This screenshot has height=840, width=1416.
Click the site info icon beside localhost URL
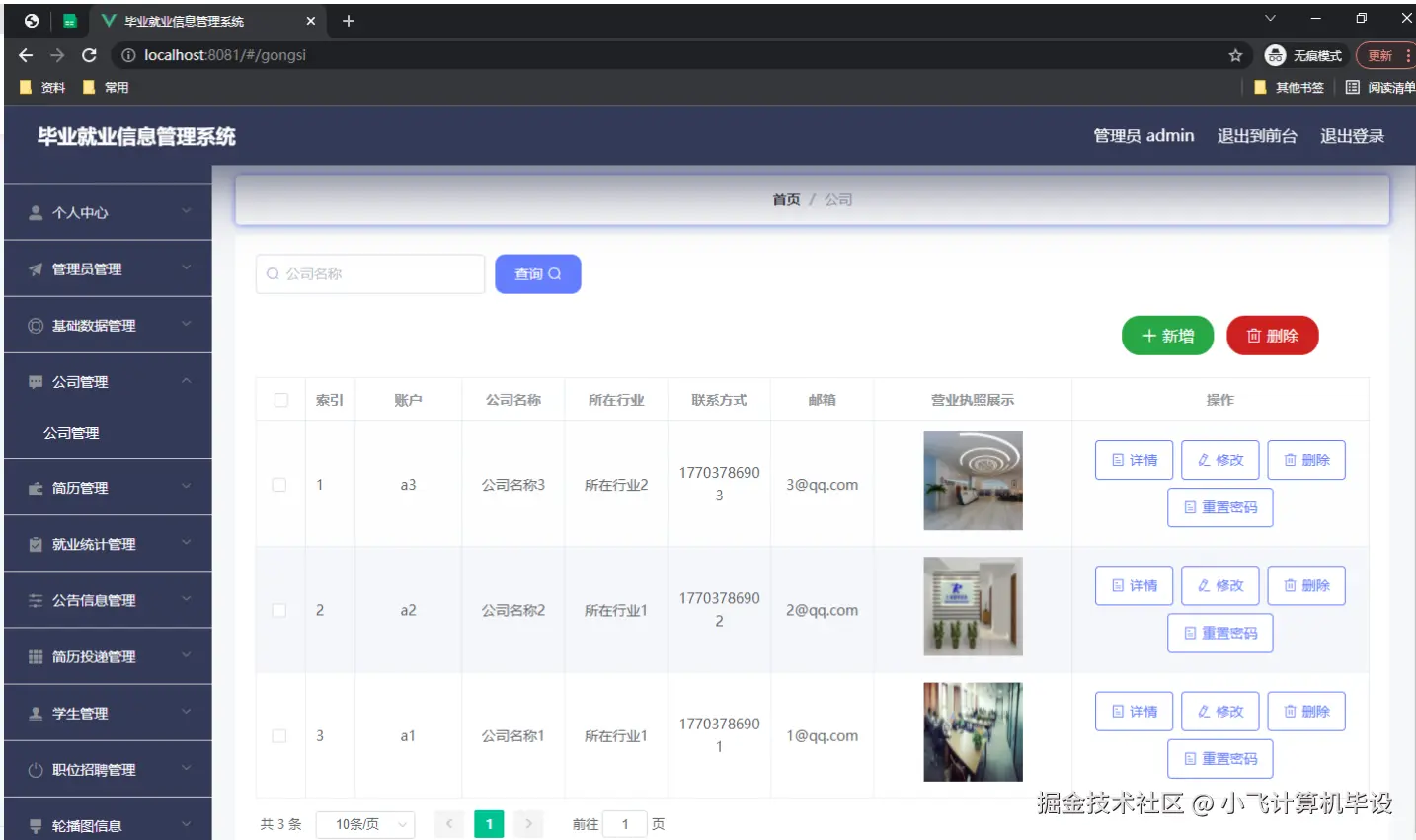coord(128,55)
